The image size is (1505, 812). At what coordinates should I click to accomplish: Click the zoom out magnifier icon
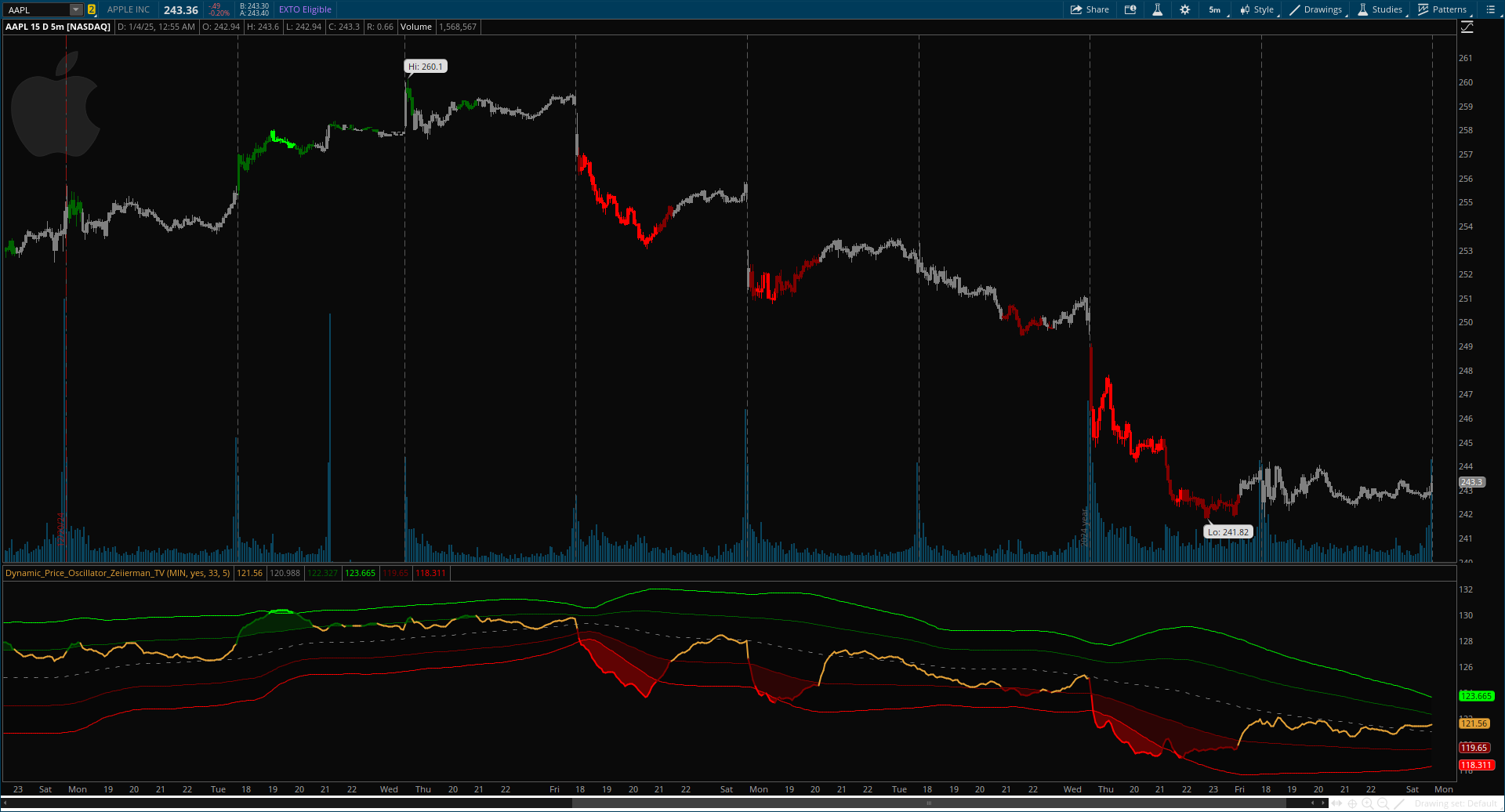[x=1383, y=803]
